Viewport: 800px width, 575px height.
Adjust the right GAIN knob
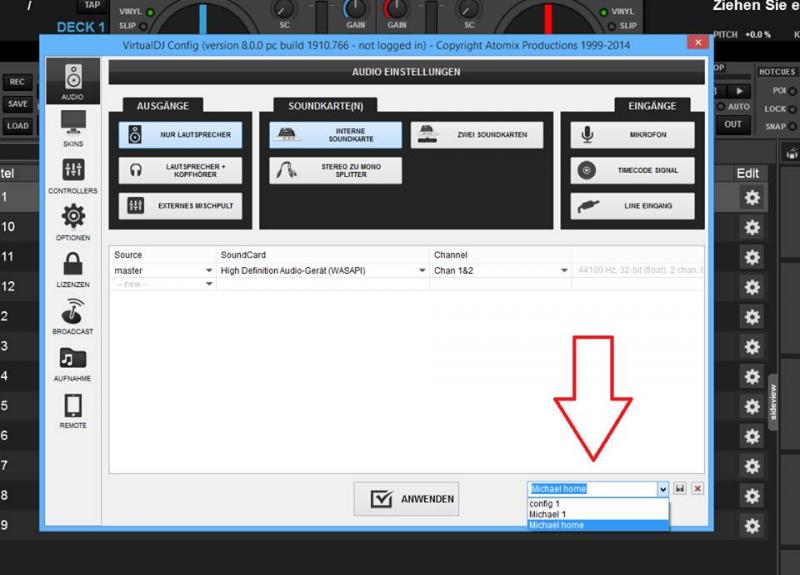click(x=396, y=9)
